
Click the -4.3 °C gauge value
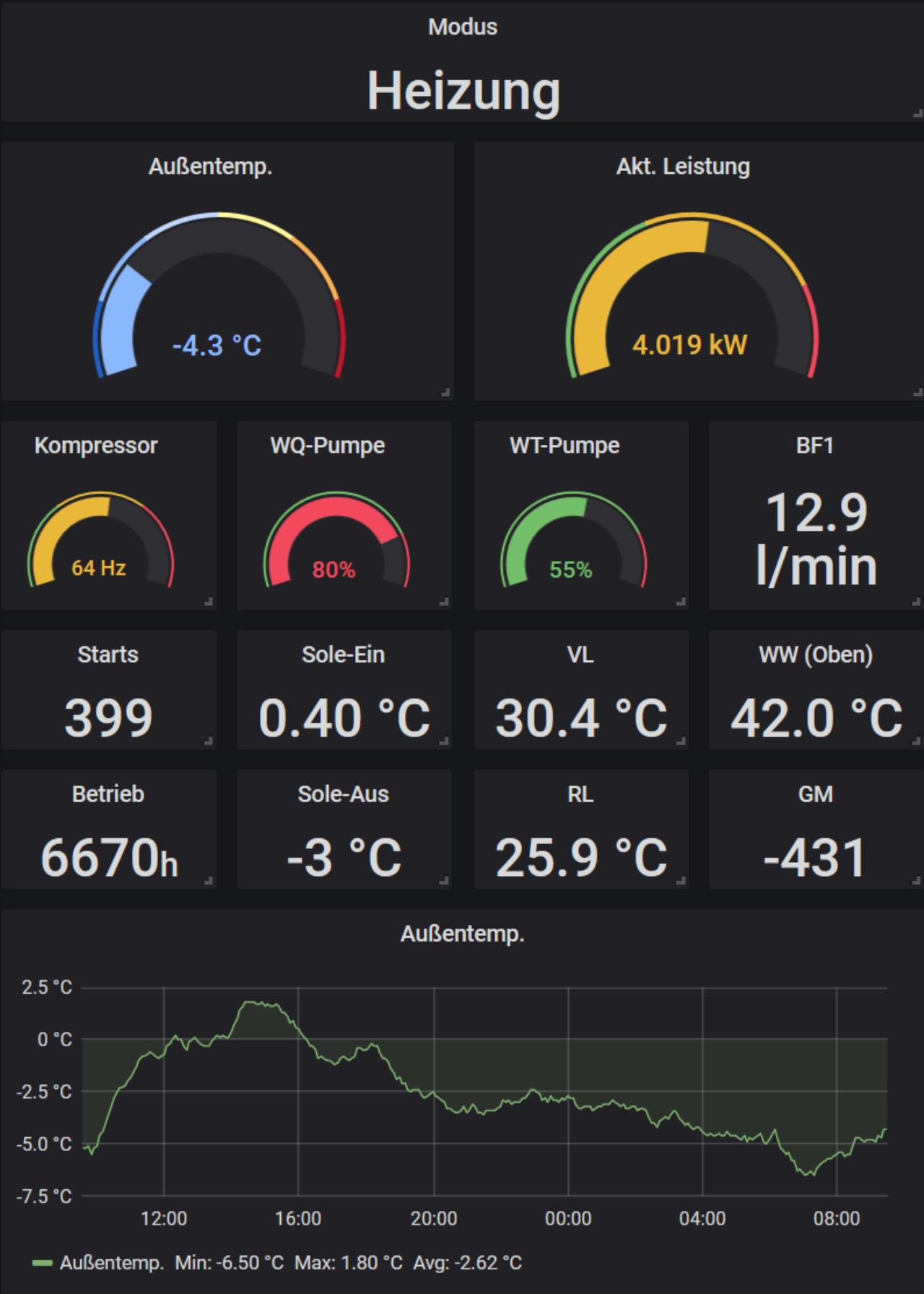[x=217, y=345]
